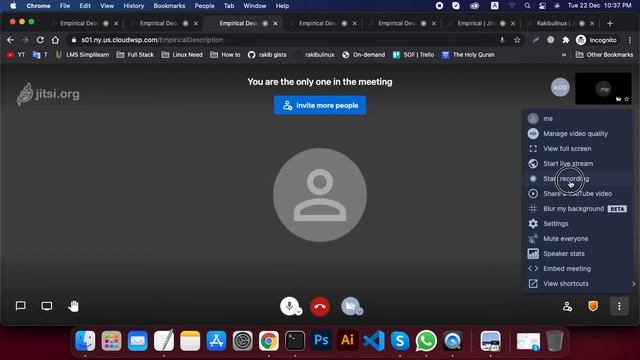Choose Mute everyone
This screenshot has height=360, width=640.
(x=577, y=239)
